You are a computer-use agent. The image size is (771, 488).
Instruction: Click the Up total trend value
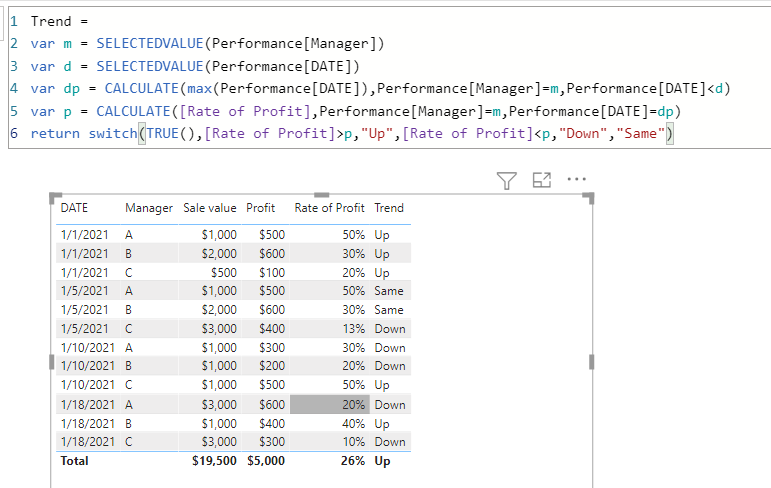coord(382,461)
